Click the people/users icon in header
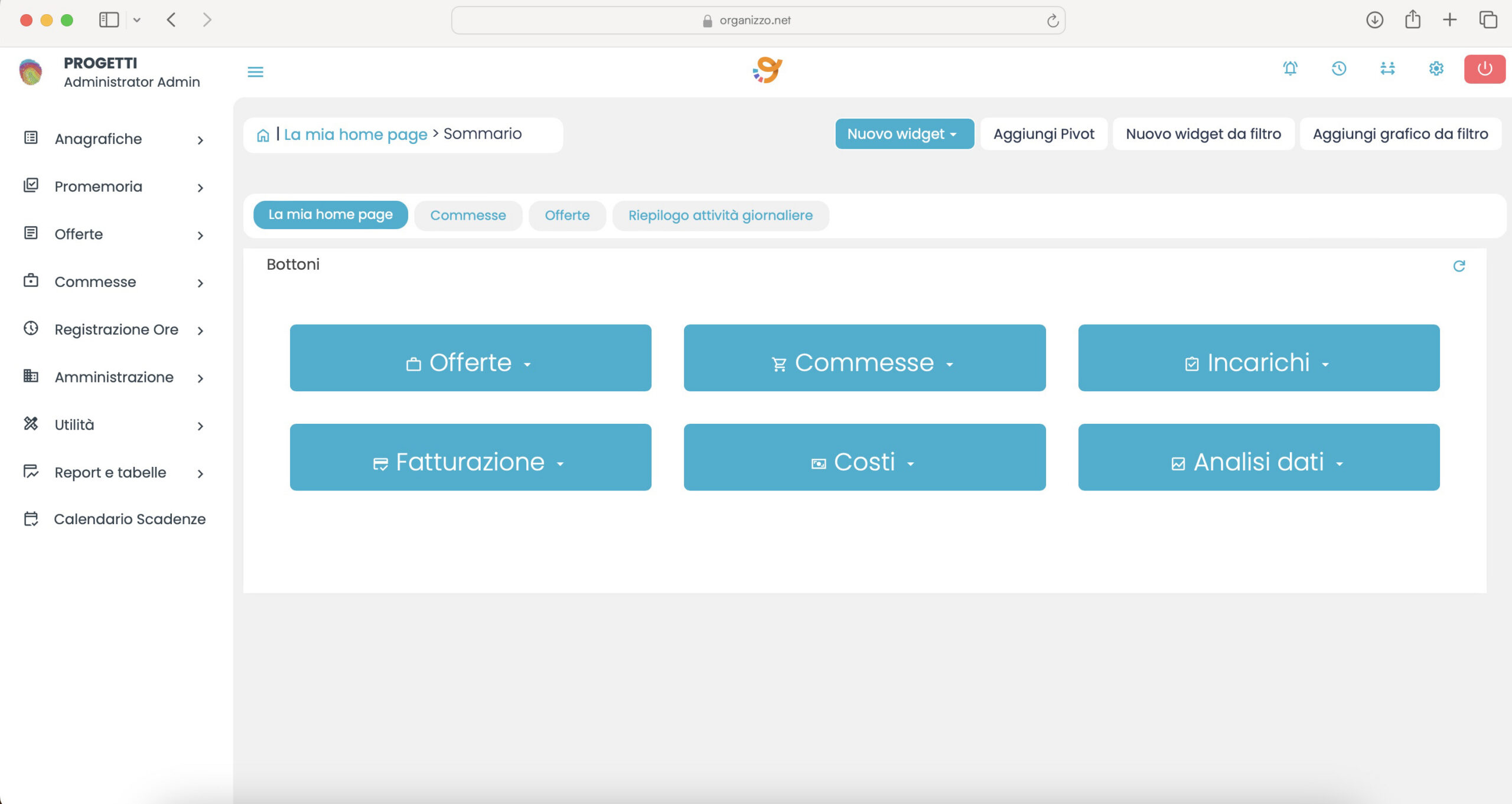This screenshot has height=804, width=1512. (x=1387, y=68)
